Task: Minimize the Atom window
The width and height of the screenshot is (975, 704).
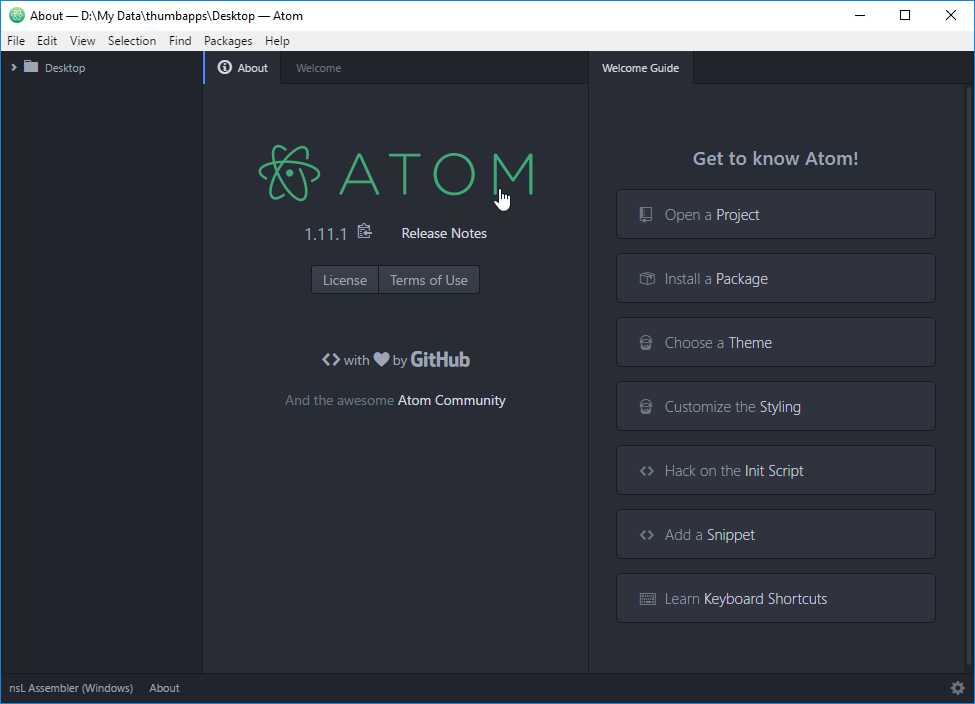Action: (x=860, y=16)
